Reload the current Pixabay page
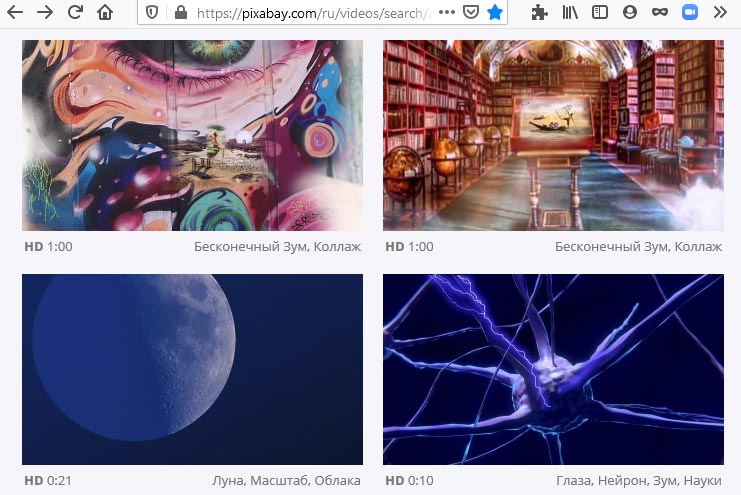This screenshot has height=495, width=741. coord(75,12)
